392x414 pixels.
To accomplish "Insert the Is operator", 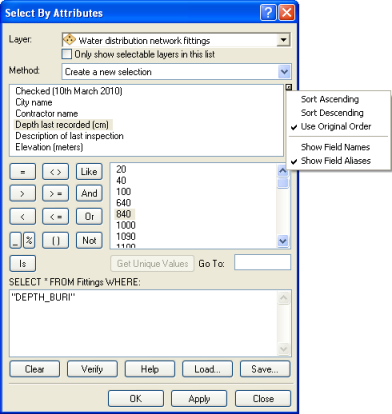I will [23, 264].
